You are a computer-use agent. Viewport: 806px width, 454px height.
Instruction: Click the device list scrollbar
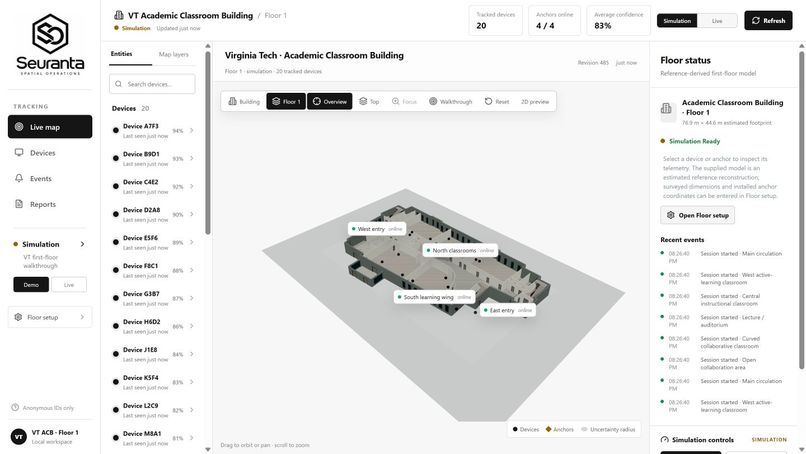tap(208, 143)
